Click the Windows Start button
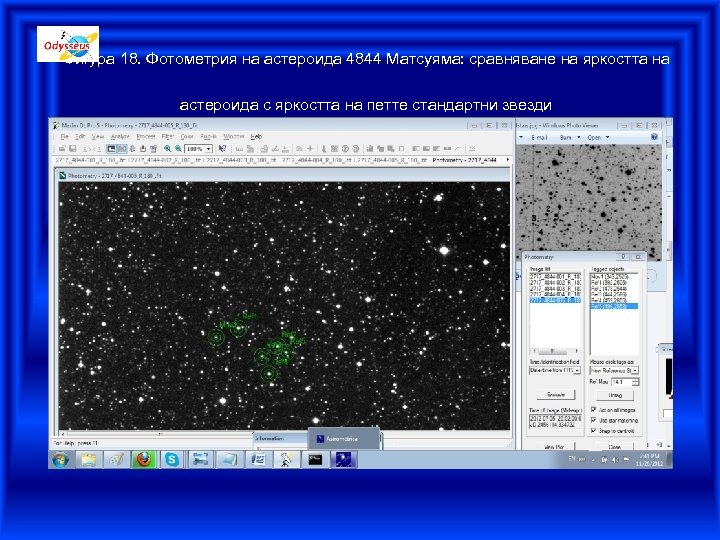 (x=61, y=460)
